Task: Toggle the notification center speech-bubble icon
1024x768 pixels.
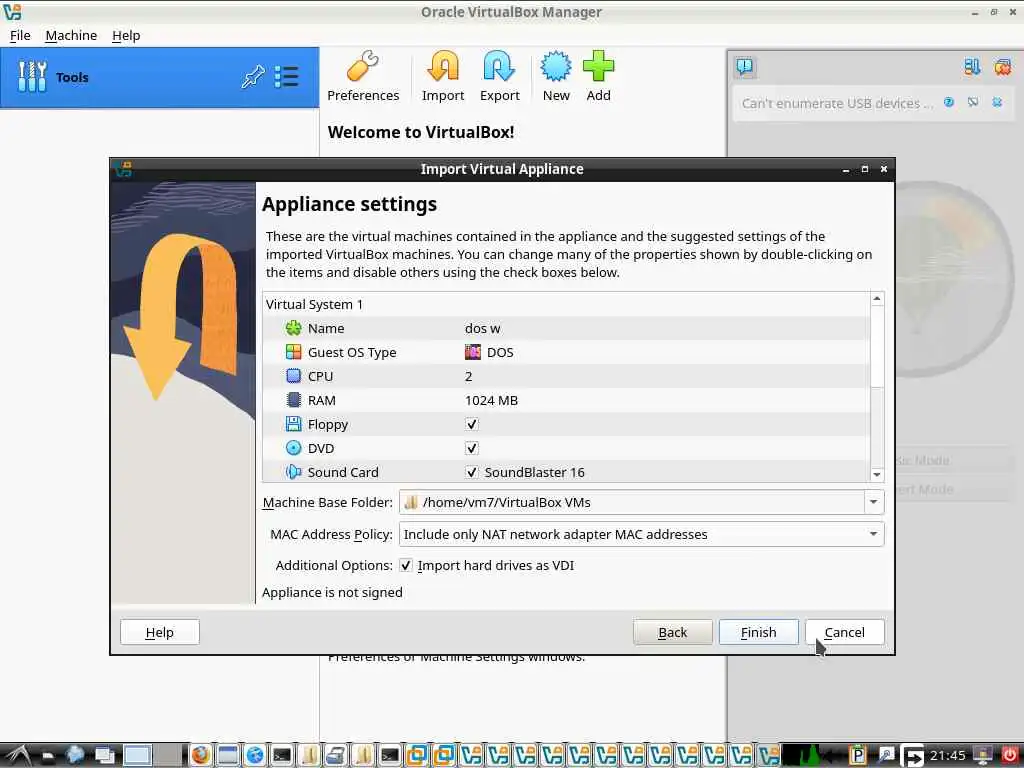Action: tap(744, 66)
